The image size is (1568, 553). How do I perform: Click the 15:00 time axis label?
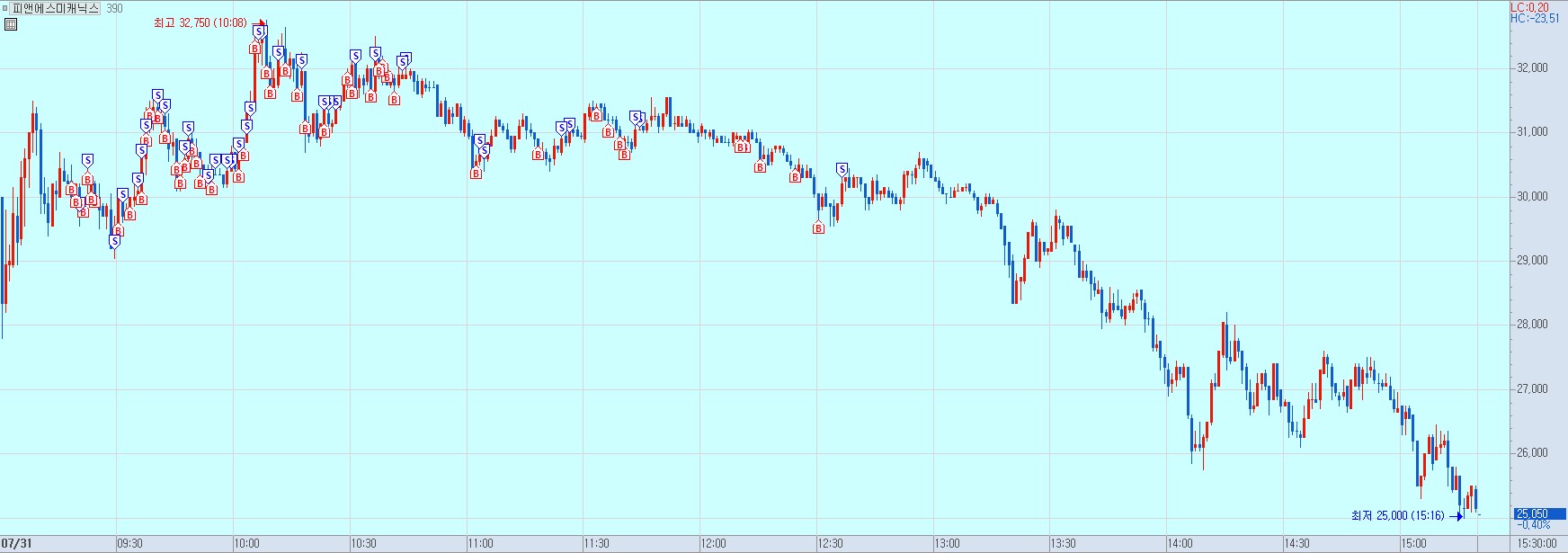[1413, 543]
